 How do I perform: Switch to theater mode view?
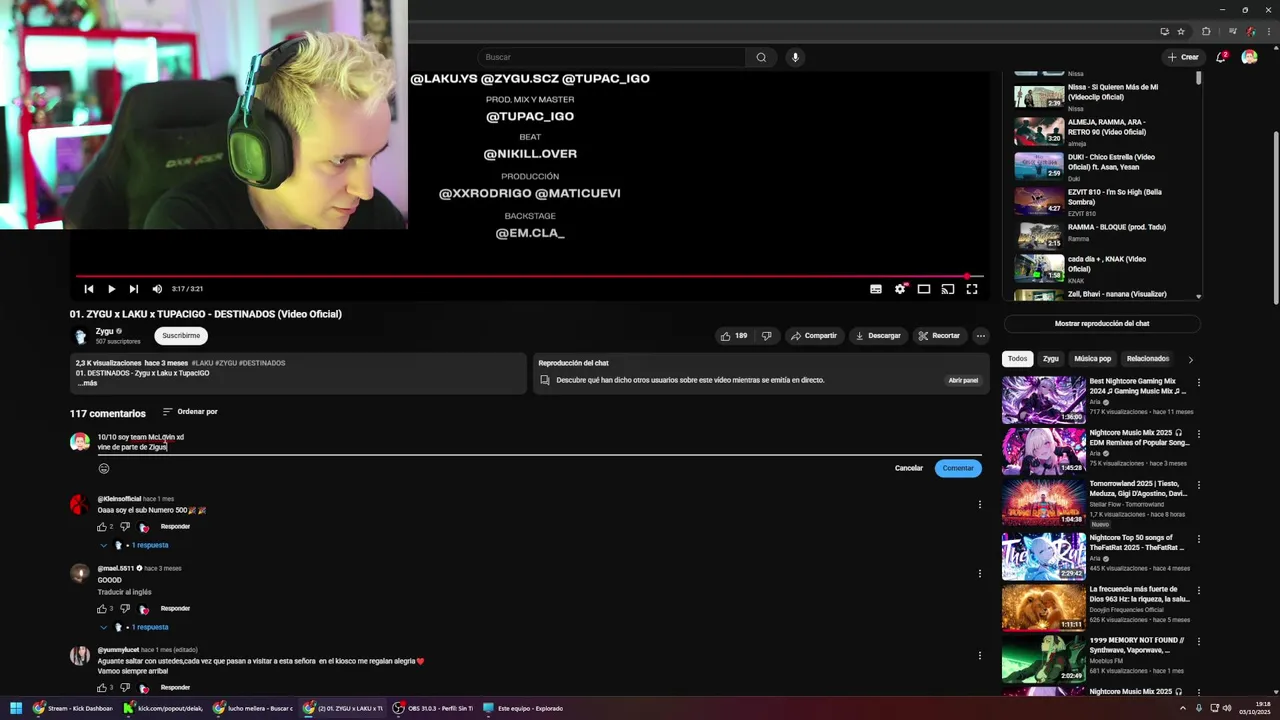point(924,289)
